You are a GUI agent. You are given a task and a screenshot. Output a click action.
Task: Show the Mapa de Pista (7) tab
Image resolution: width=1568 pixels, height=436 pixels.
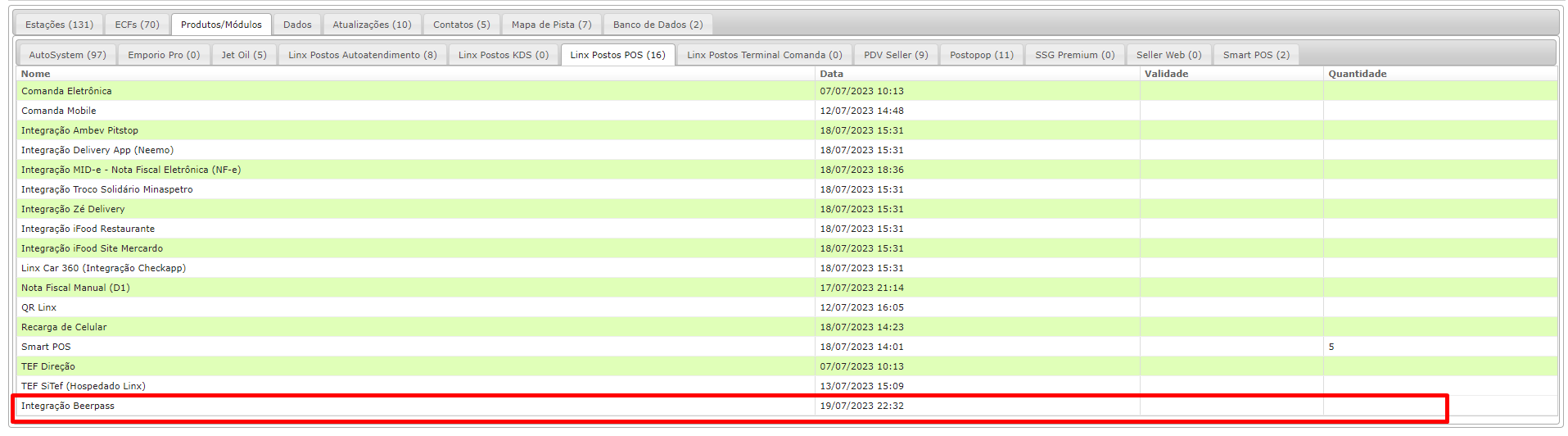tap(552, 25)
